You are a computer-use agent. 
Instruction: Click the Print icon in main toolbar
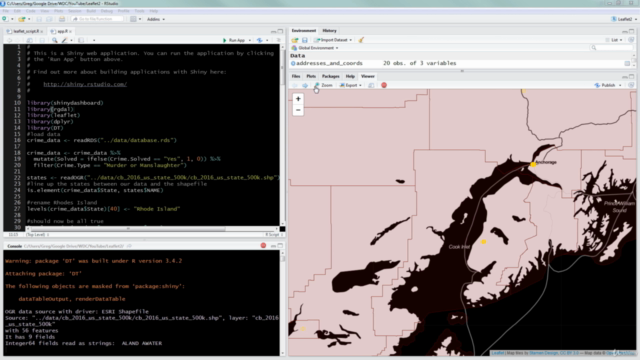pos(62,19)
